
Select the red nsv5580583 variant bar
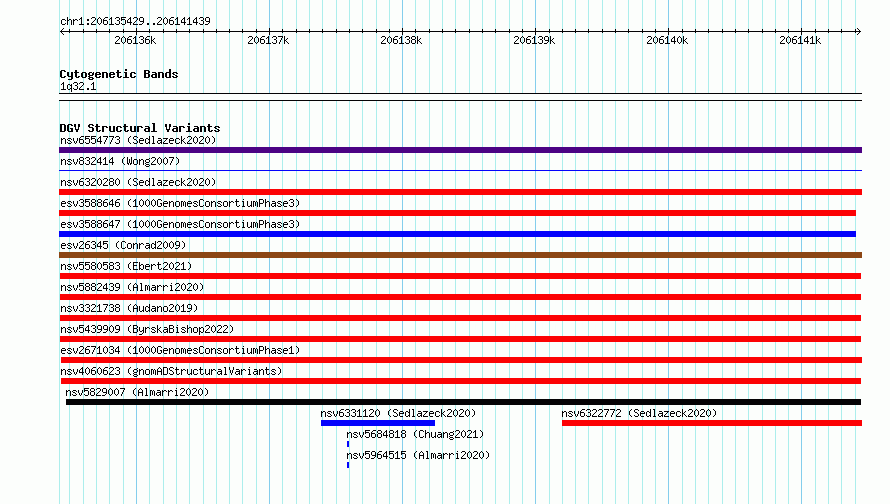click(460, 276)
